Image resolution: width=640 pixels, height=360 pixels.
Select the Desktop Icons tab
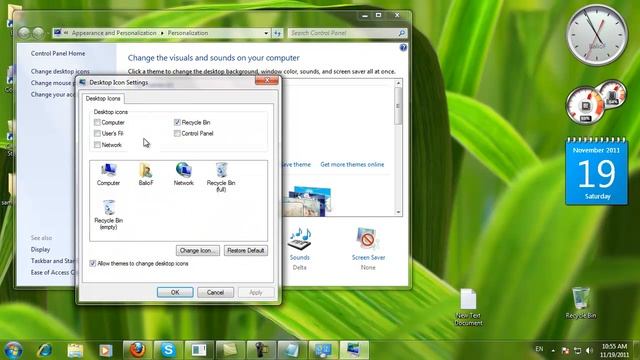[x=103, y=98]
